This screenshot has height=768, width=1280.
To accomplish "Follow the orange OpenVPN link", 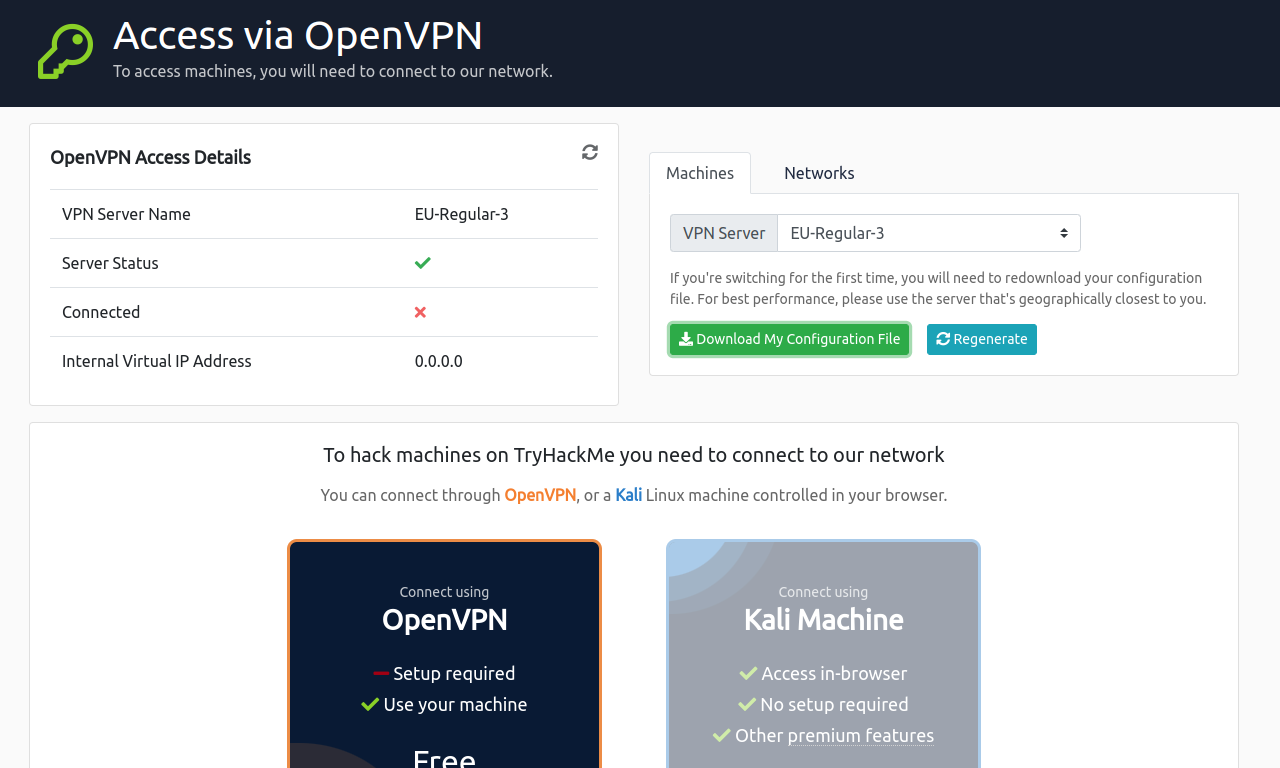I will click(540, 495).
